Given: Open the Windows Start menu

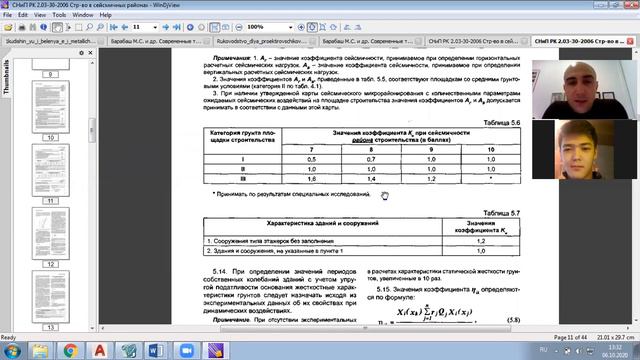Looking at the screenshot, I should tap(12, 351).
